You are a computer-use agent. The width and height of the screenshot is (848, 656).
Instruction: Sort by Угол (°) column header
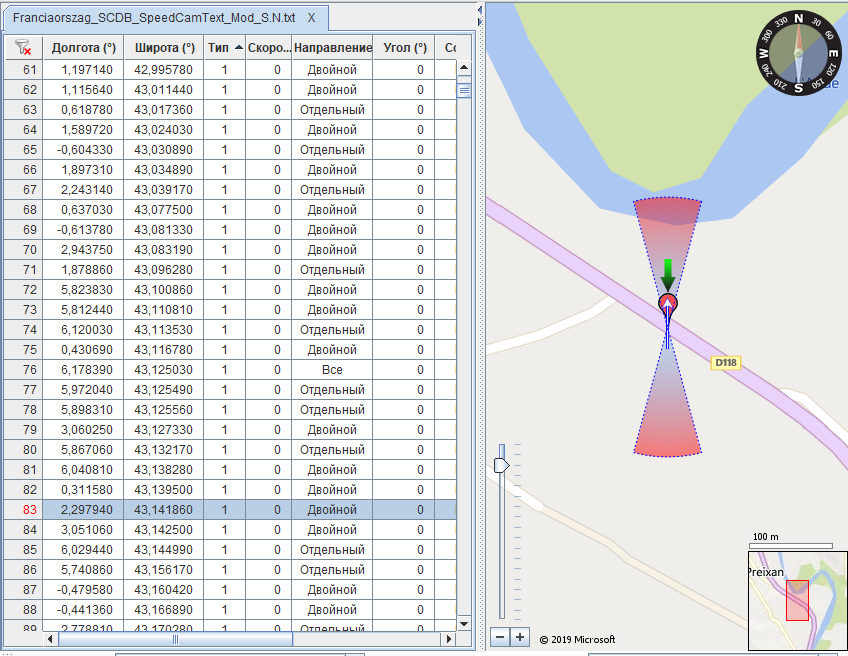405,48
